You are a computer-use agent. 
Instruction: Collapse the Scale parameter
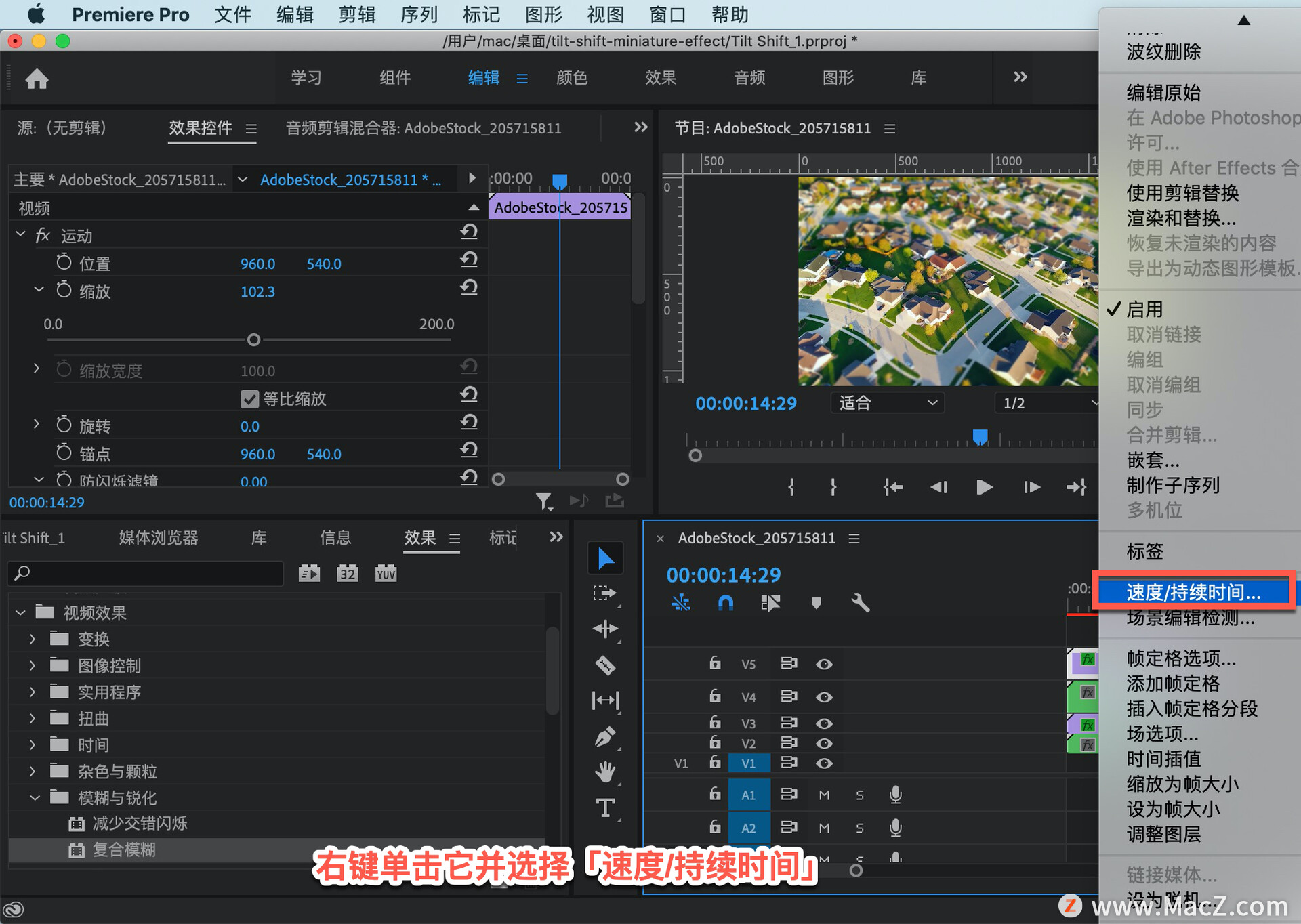pos(39,290)
